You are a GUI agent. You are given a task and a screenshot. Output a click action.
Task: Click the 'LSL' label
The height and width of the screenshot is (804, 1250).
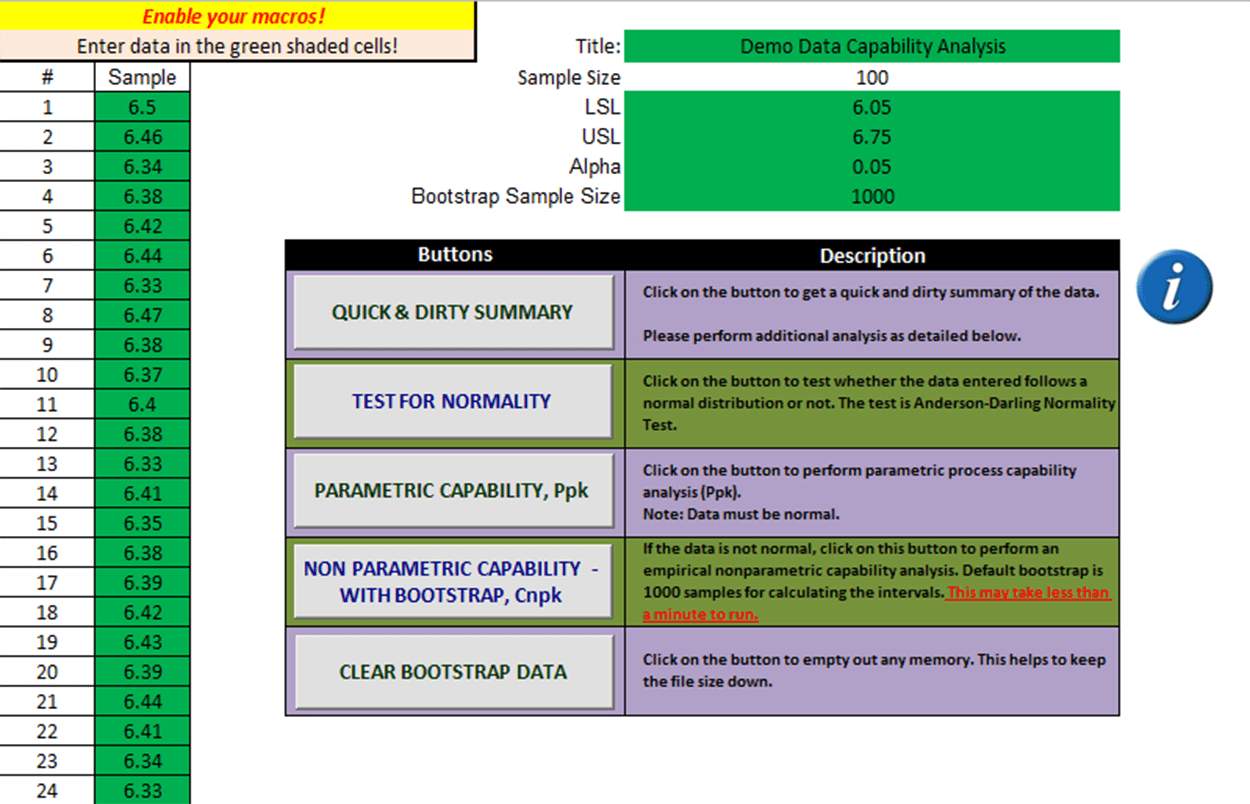click(602, 107)
